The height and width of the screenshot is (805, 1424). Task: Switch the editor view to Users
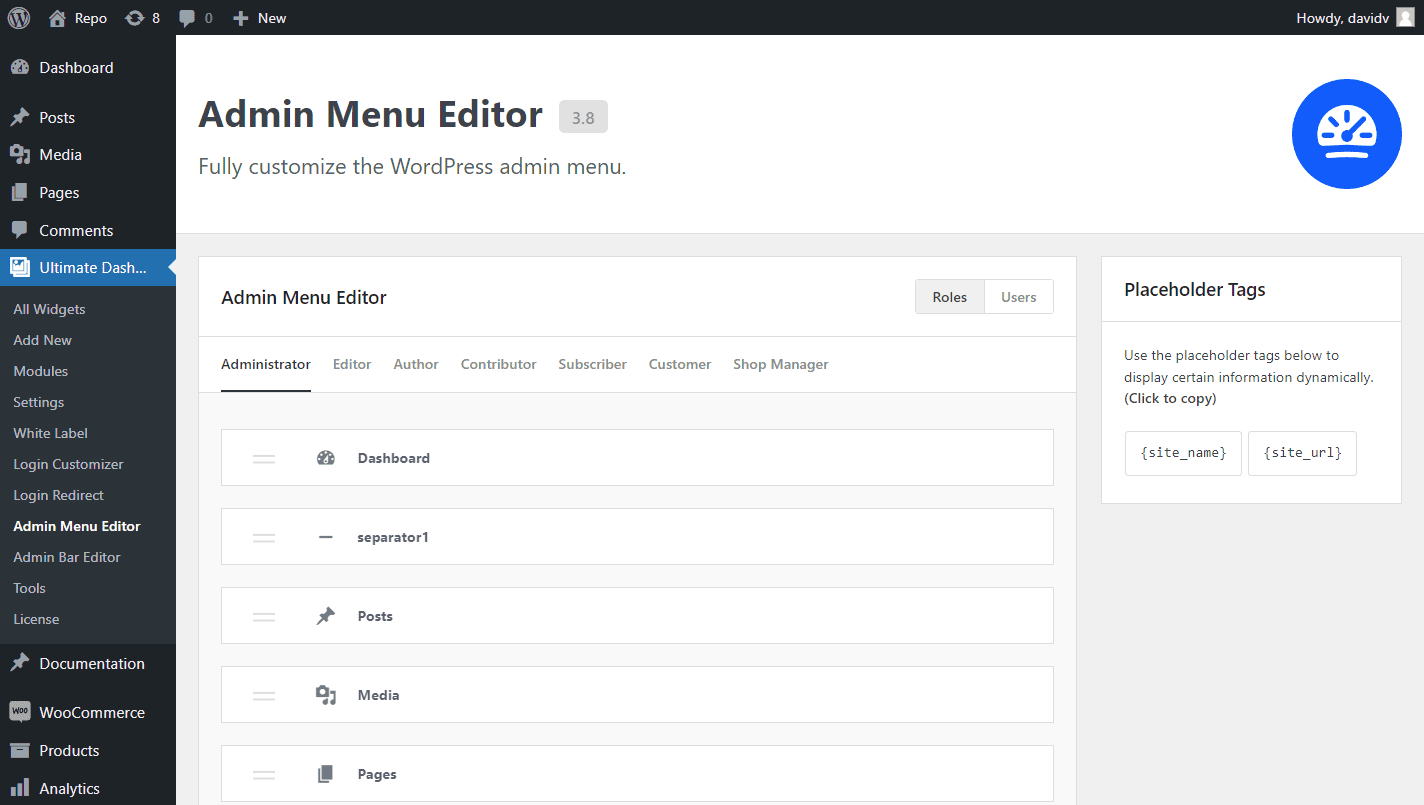tap(1018, 296)
